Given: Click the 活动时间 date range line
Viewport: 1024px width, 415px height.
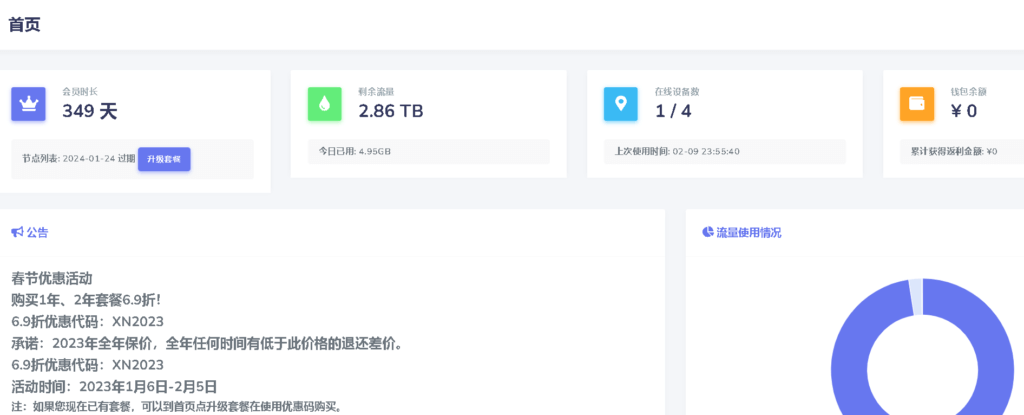Looking at the screenshot, I should pyautogui.click(x=114, y=386).
